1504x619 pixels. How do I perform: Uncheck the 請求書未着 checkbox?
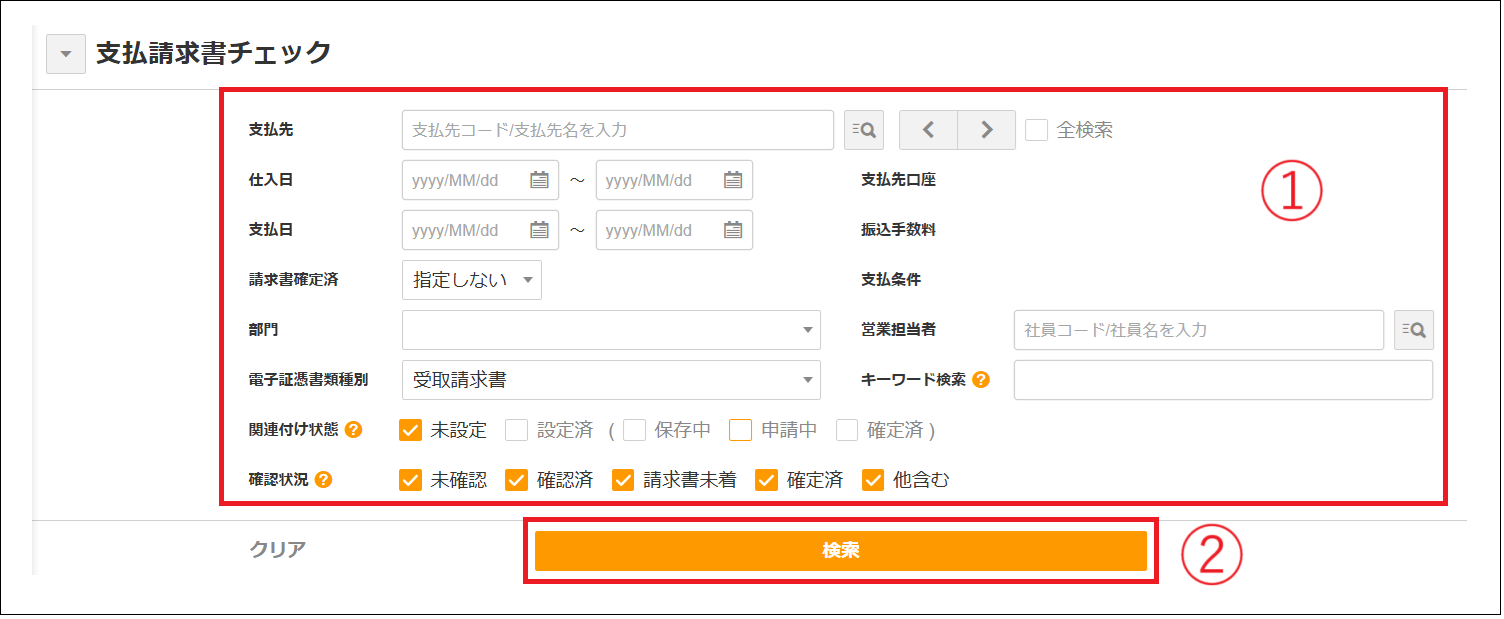point(624,480)
